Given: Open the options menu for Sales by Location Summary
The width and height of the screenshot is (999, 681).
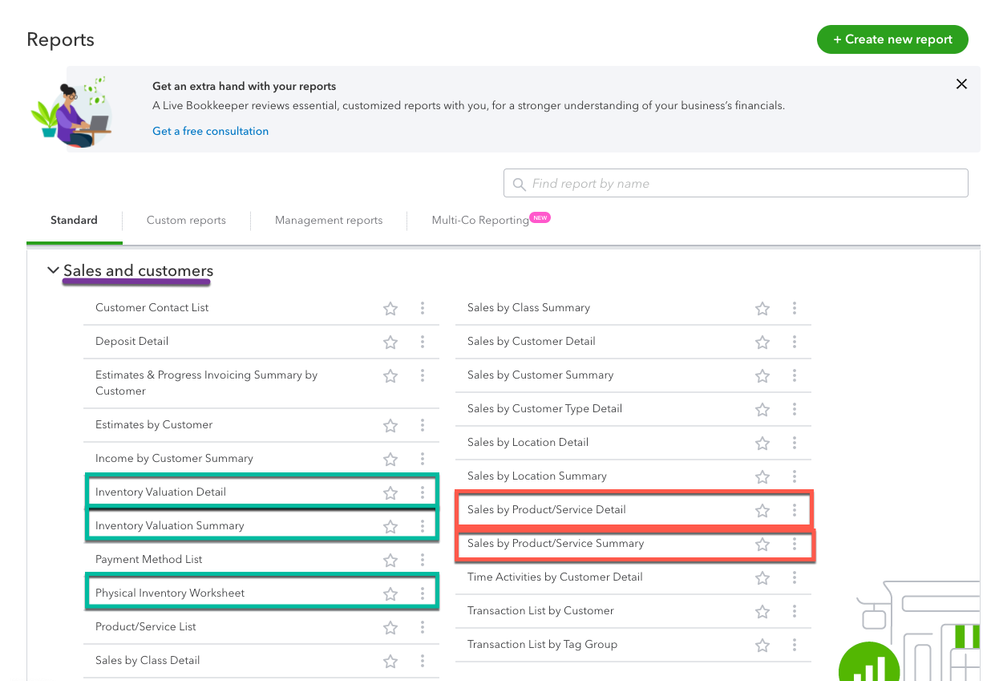Looking at the screenshot, I should coord(794,476).
